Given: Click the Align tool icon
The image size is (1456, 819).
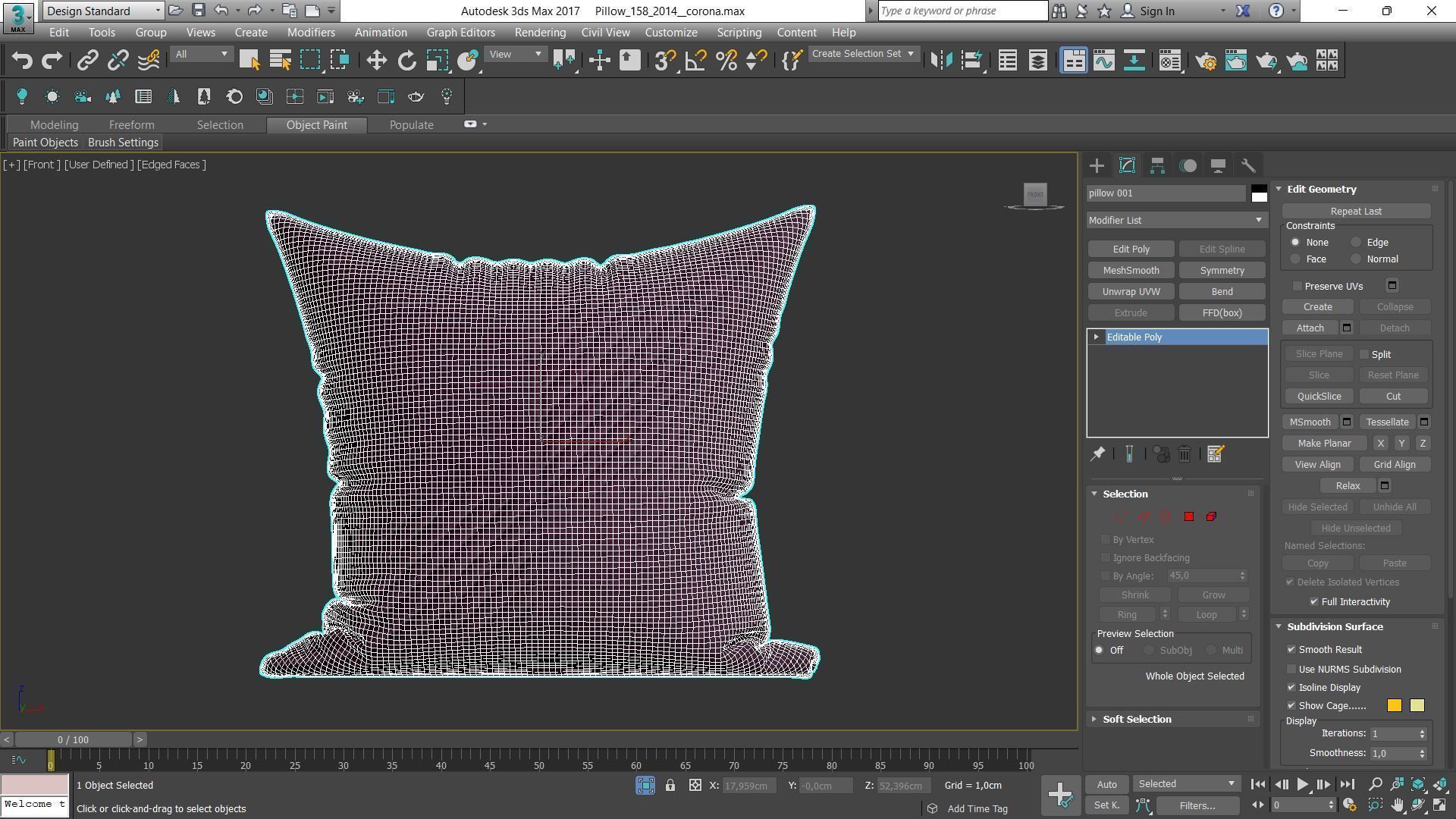Looking at the screenshot, I should (971, 61).
